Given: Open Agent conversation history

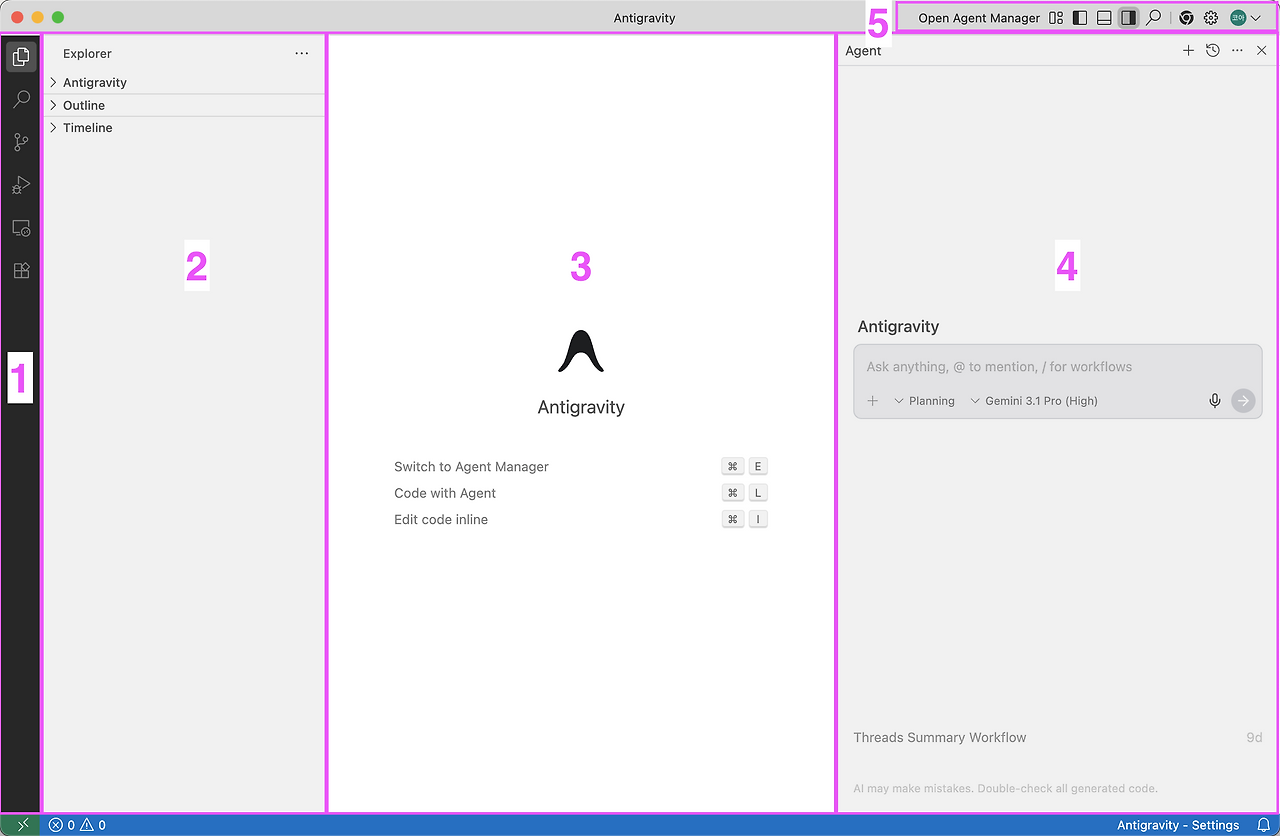Looking at the screenshot, I should coord(1212,50).
